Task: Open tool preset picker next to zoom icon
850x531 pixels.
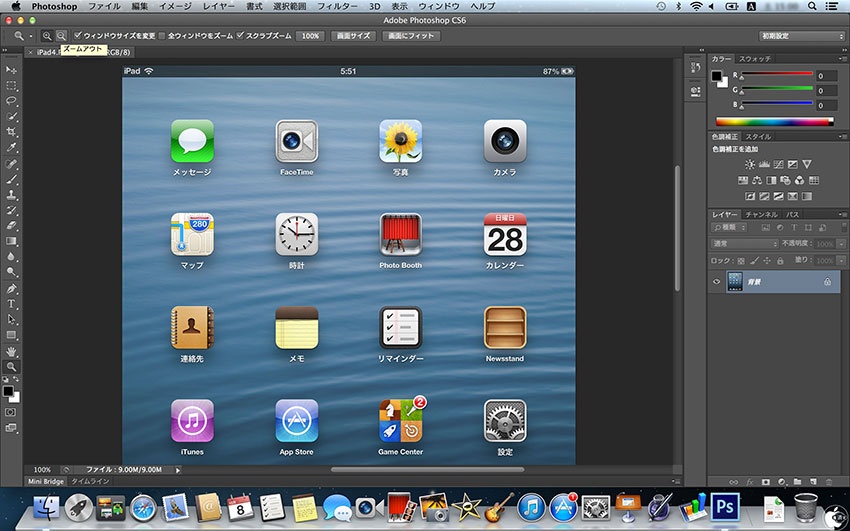Action: pos(31,36)
